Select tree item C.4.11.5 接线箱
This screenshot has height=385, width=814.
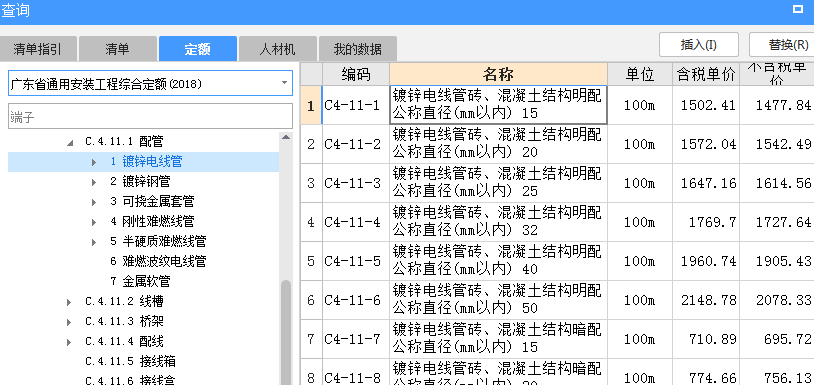pyautogui.click(x=130, y=361)
